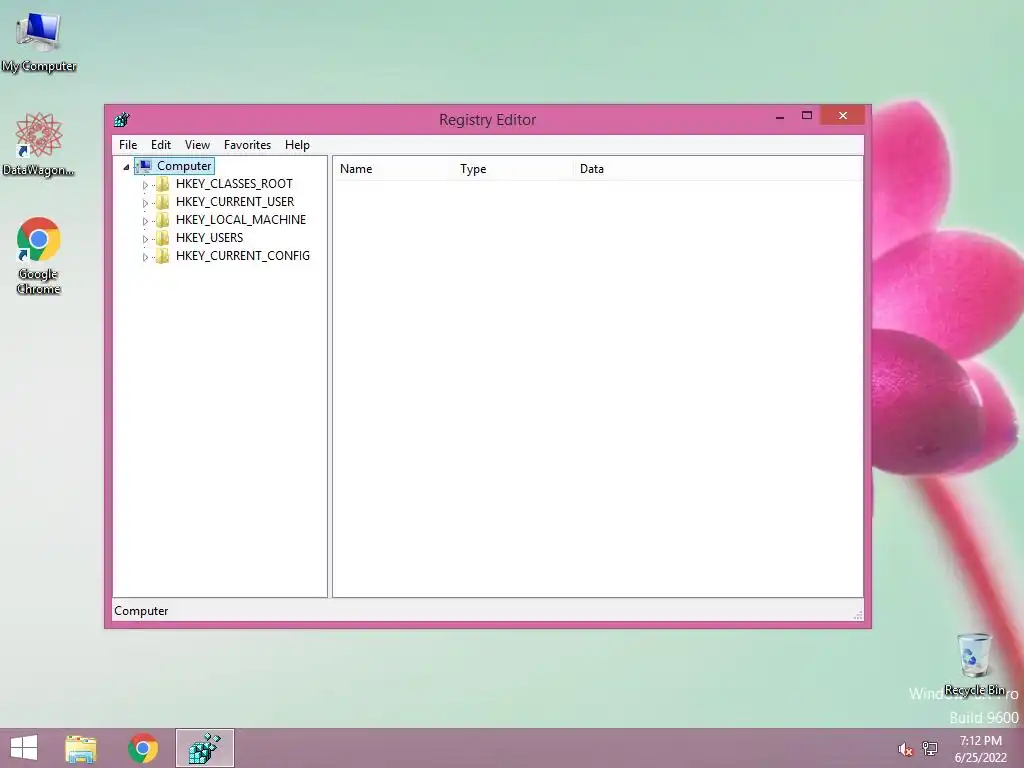Image resolution: width=1024 pixels, height=768 pixels.
Task: Expand HKEY_USERS arrow
Action: (145, 239)
